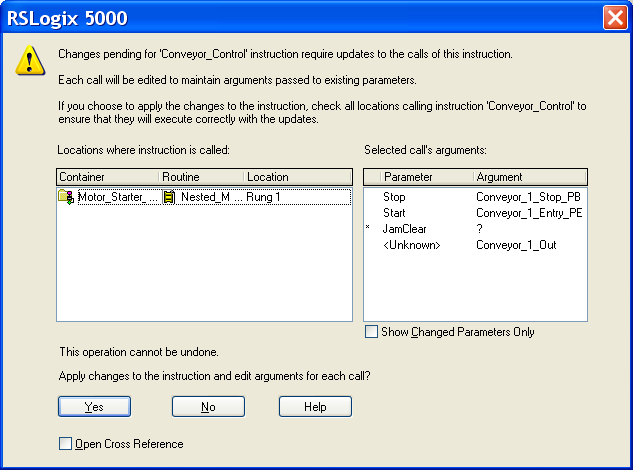The width and height of the screenshot is (633, 470).
Task: Click the Conveyor_1_Entry_PE argument
Action: click(529, 213)
